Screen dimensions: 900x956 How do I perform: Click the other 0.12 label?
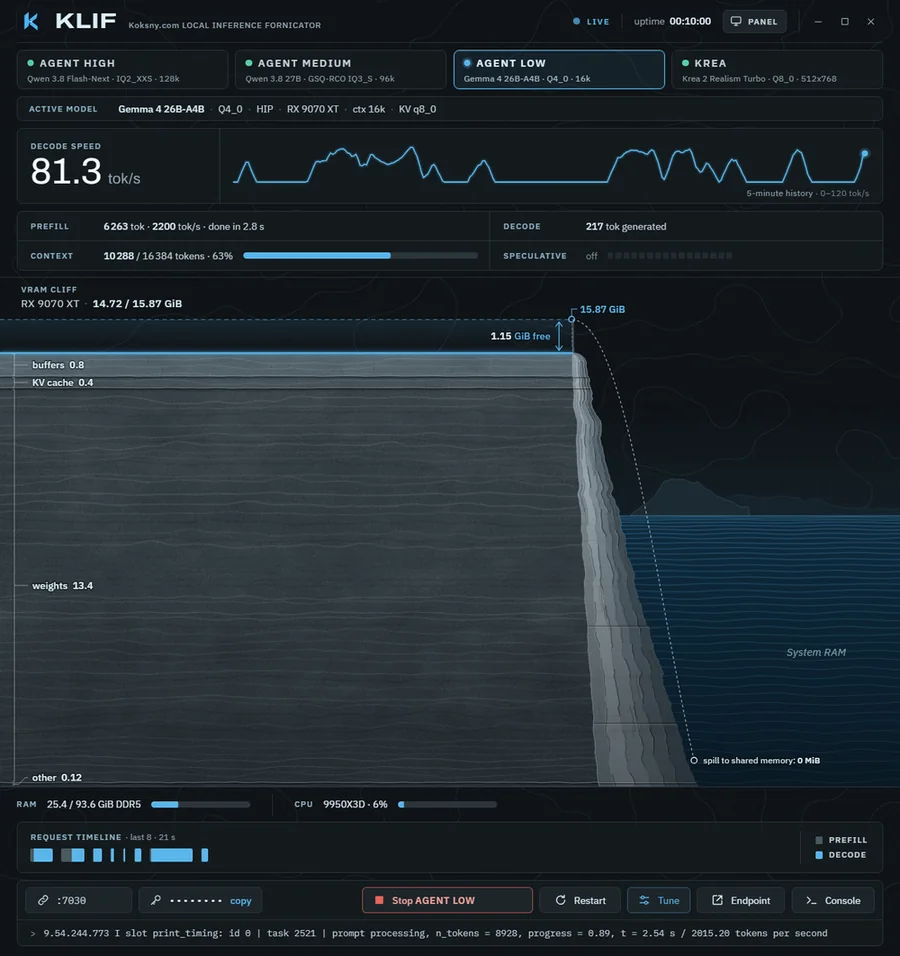(57, 777)
